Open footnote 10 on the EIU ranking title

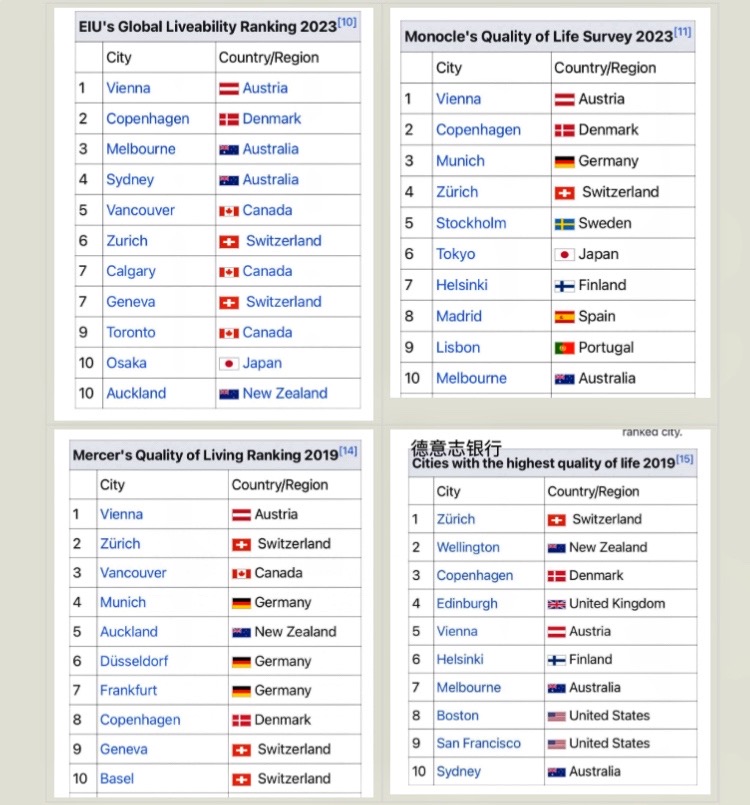coord(347,22)
